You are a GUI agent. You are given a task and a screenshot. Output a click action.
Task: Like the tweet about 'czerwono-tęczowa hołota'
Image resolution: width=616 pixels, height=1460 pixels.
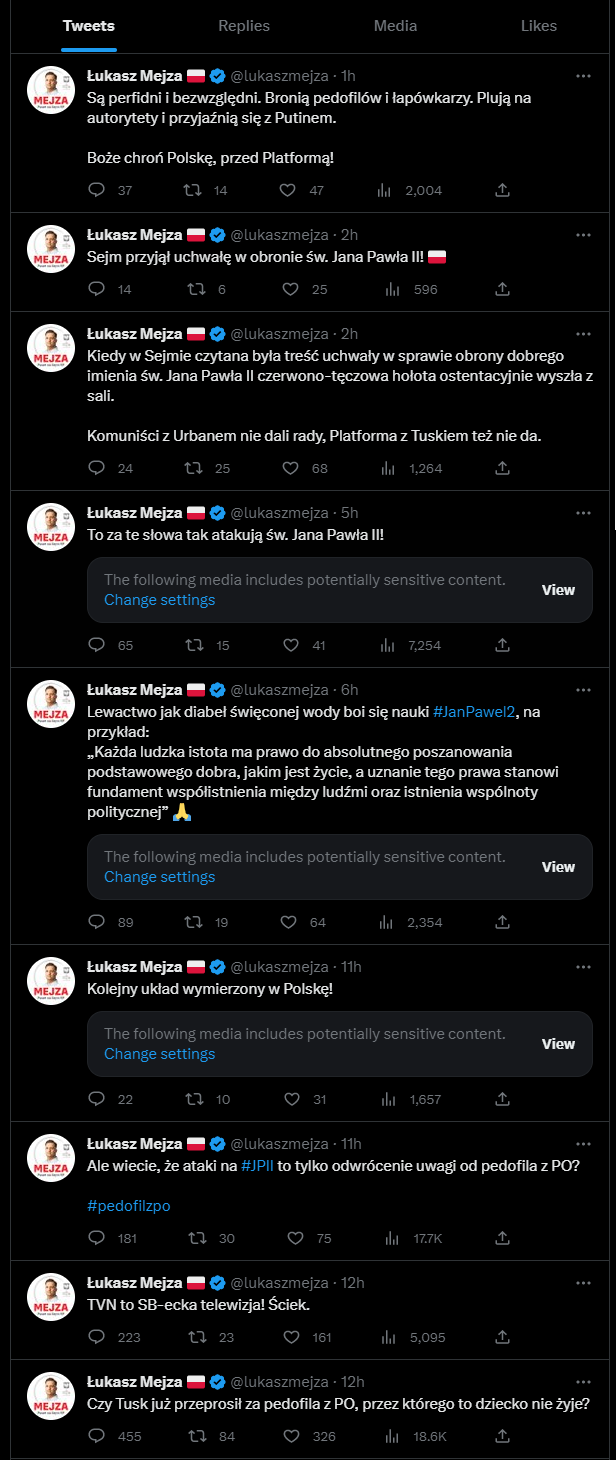(290, 467)
